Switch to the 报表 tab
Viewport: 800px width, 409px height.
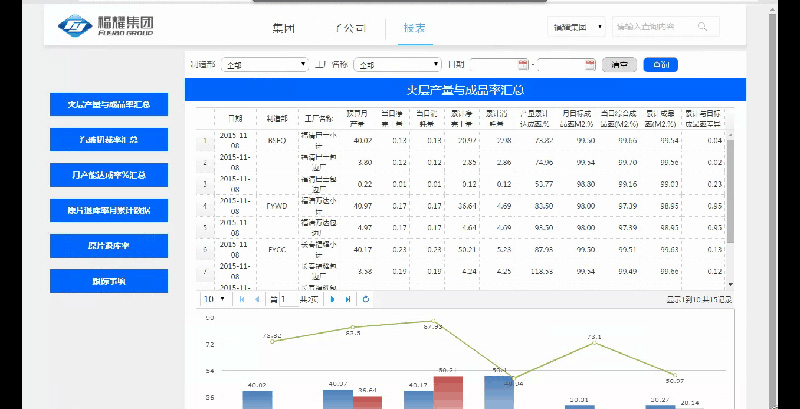click(414, 27)
